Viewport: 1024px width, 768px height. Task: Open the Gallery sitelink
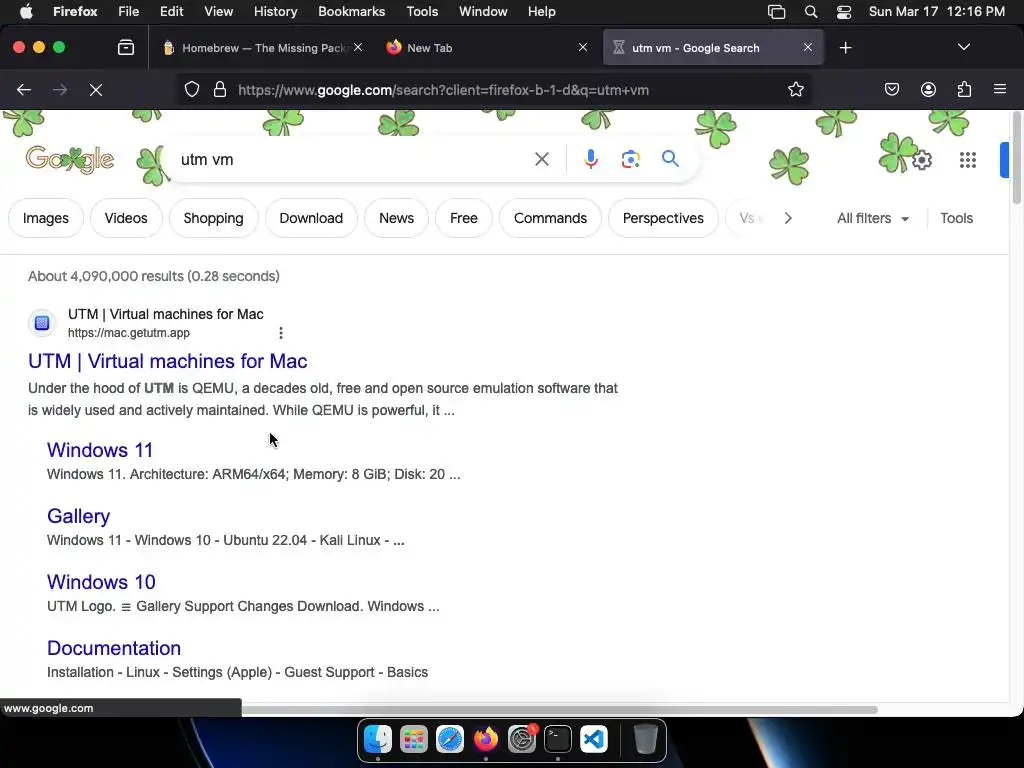coord(78,516)
